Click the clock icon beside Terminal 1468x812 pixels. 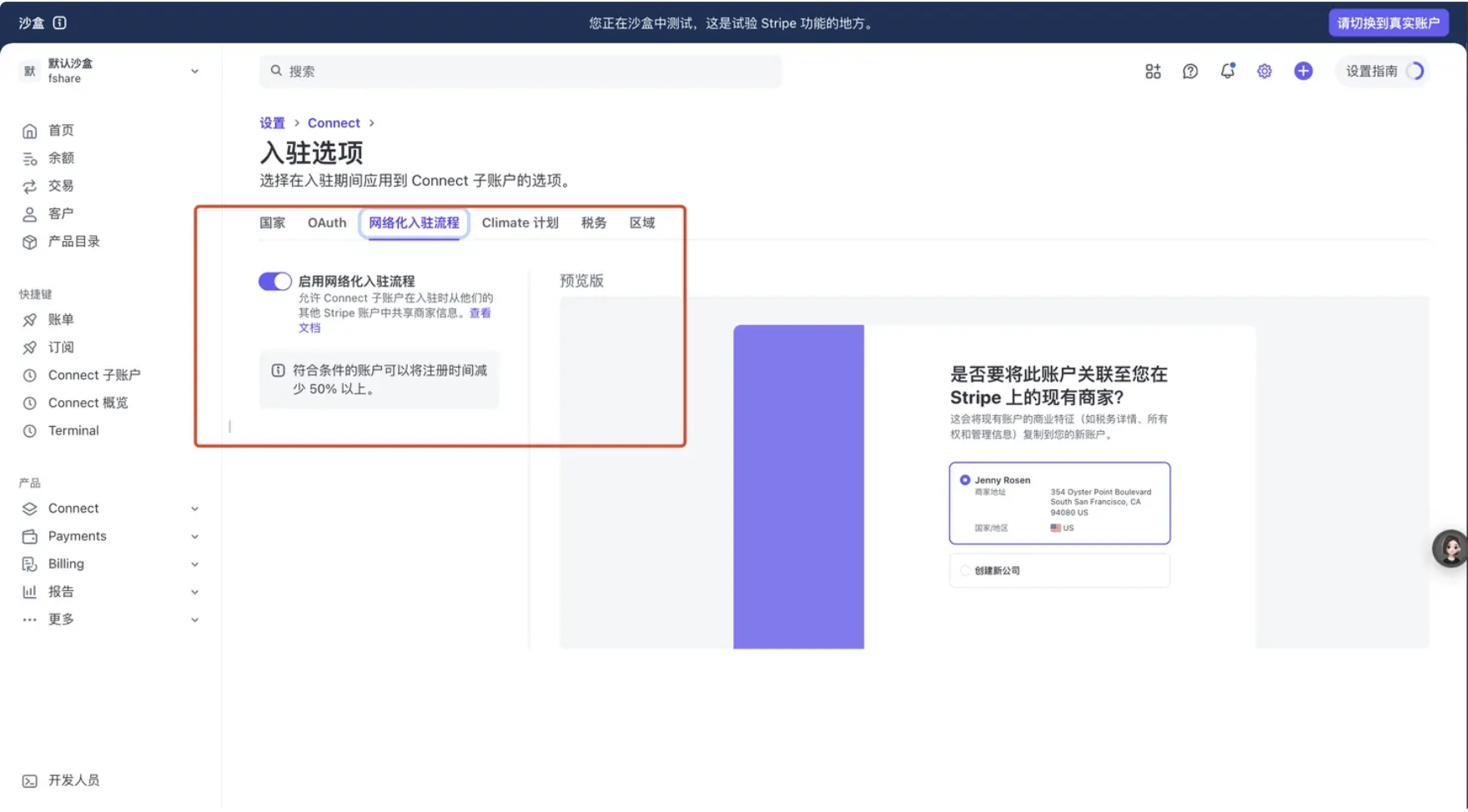30,431
